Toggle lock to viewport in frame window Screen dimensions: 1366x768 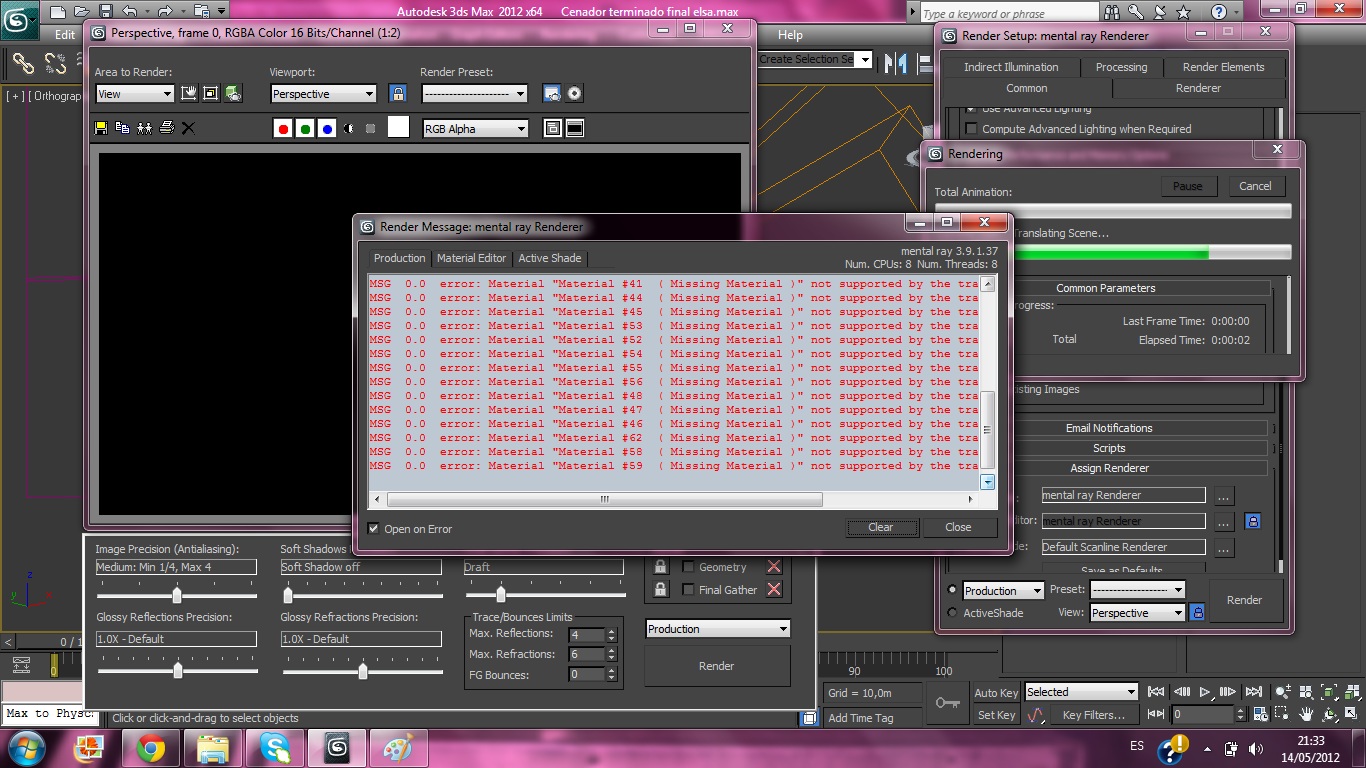(398, 94)
